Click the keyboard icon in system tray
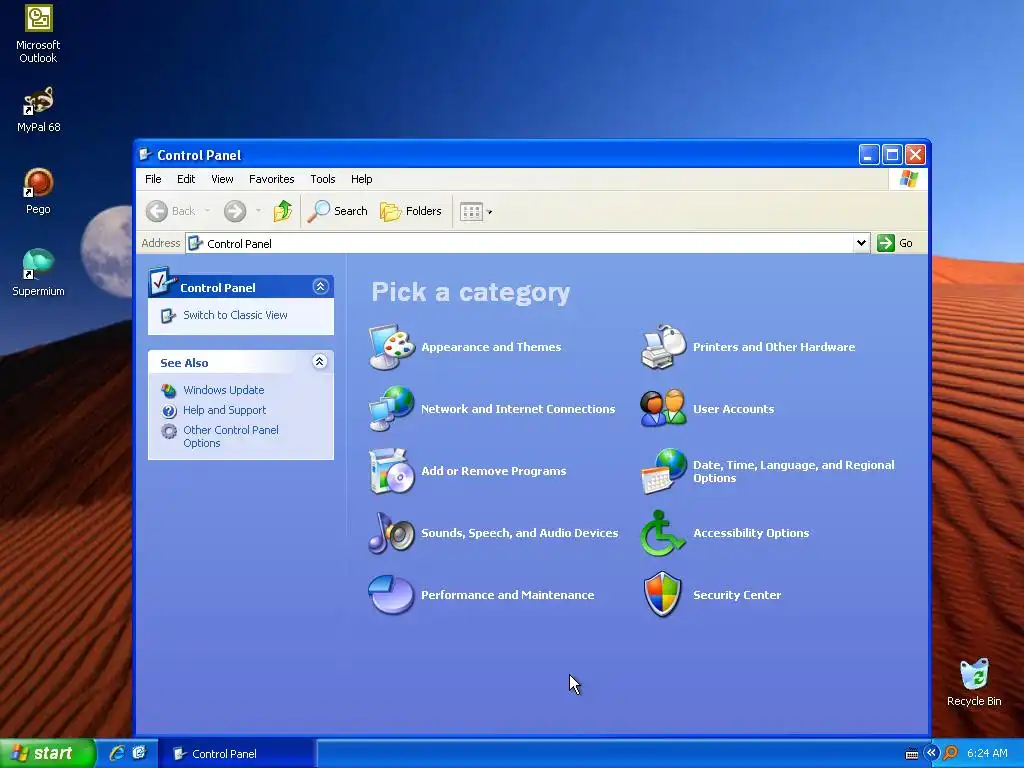 pos(912,754)
